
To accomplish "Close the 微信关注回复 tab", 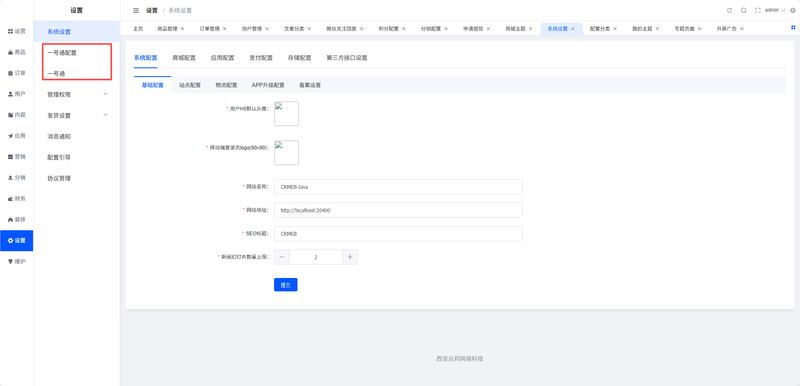I will (362, 29).
